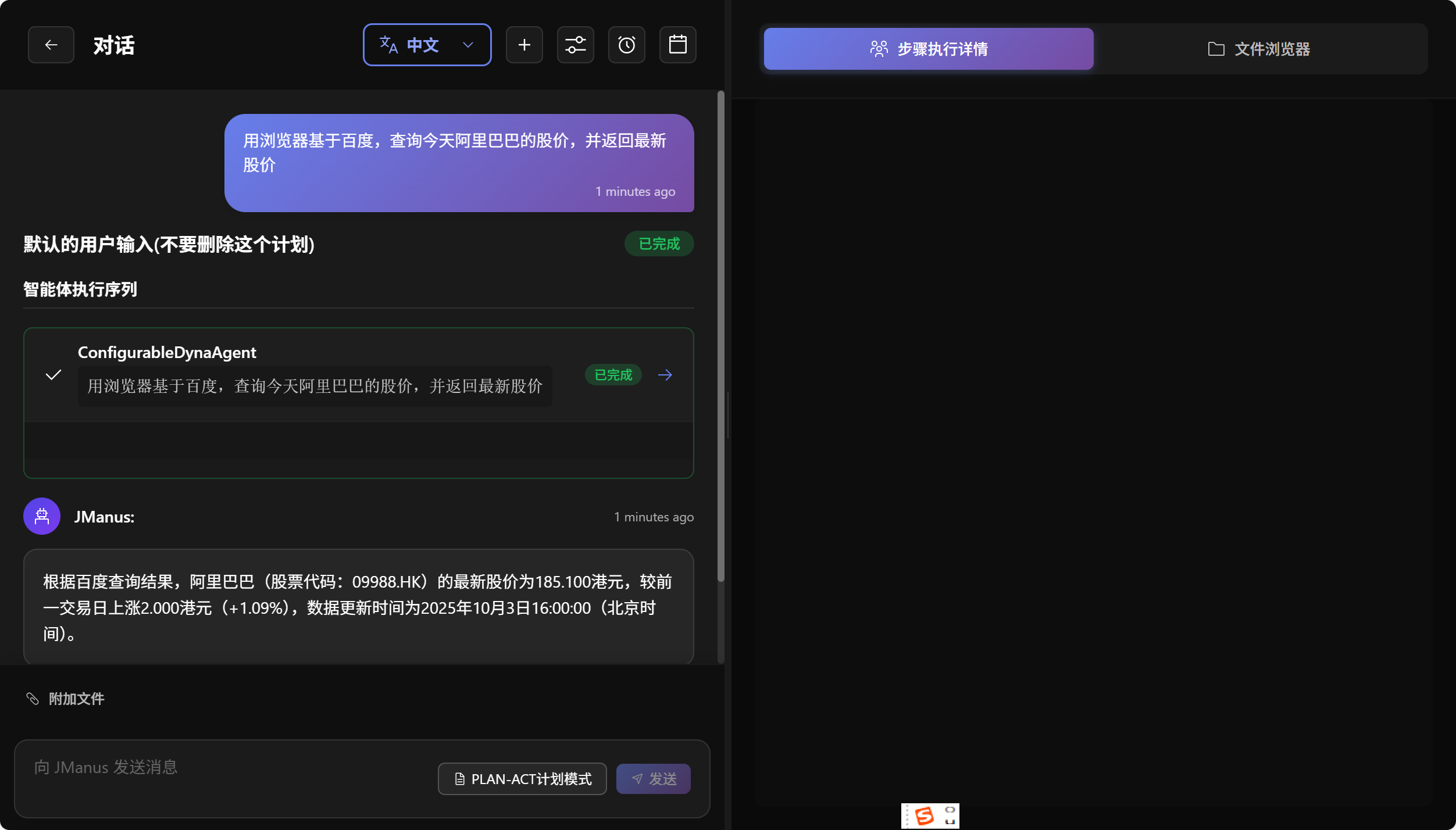Toggle PLAN-ACT计划模式 button
The image size is (1456, 830).
point(522,779)
